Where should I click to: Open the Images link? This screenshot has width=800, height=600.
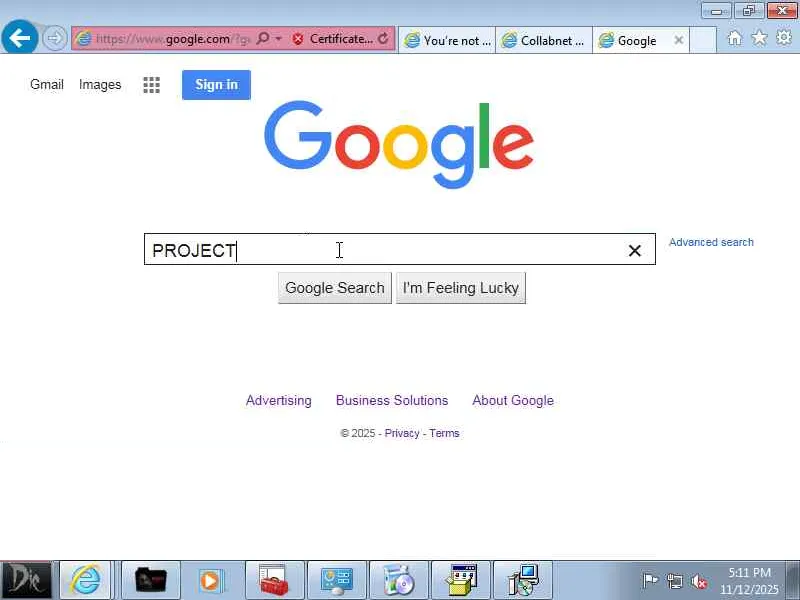click(100, 84)
